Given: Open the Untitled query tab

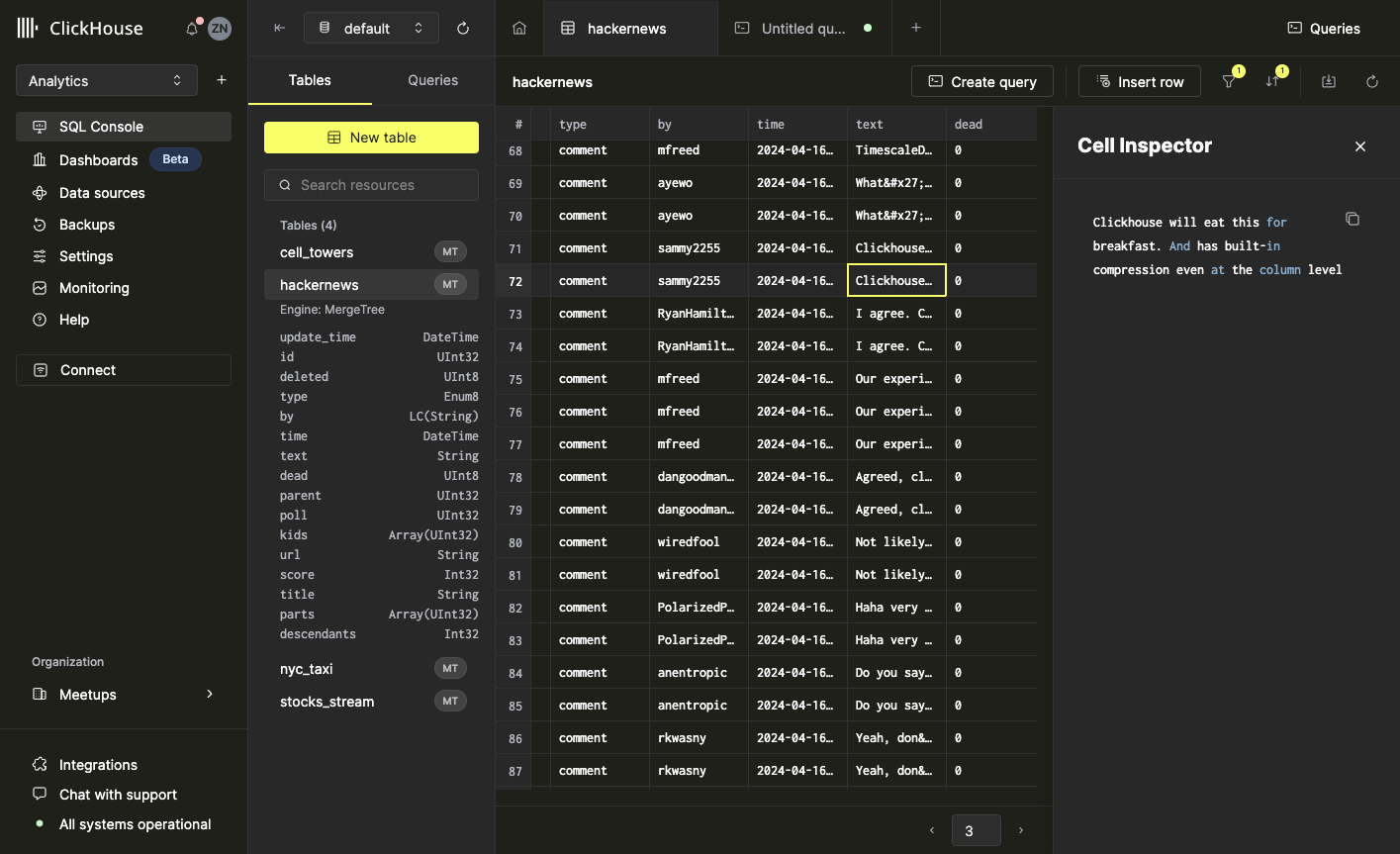Looking at the screenshot, I should pos(802,29).
